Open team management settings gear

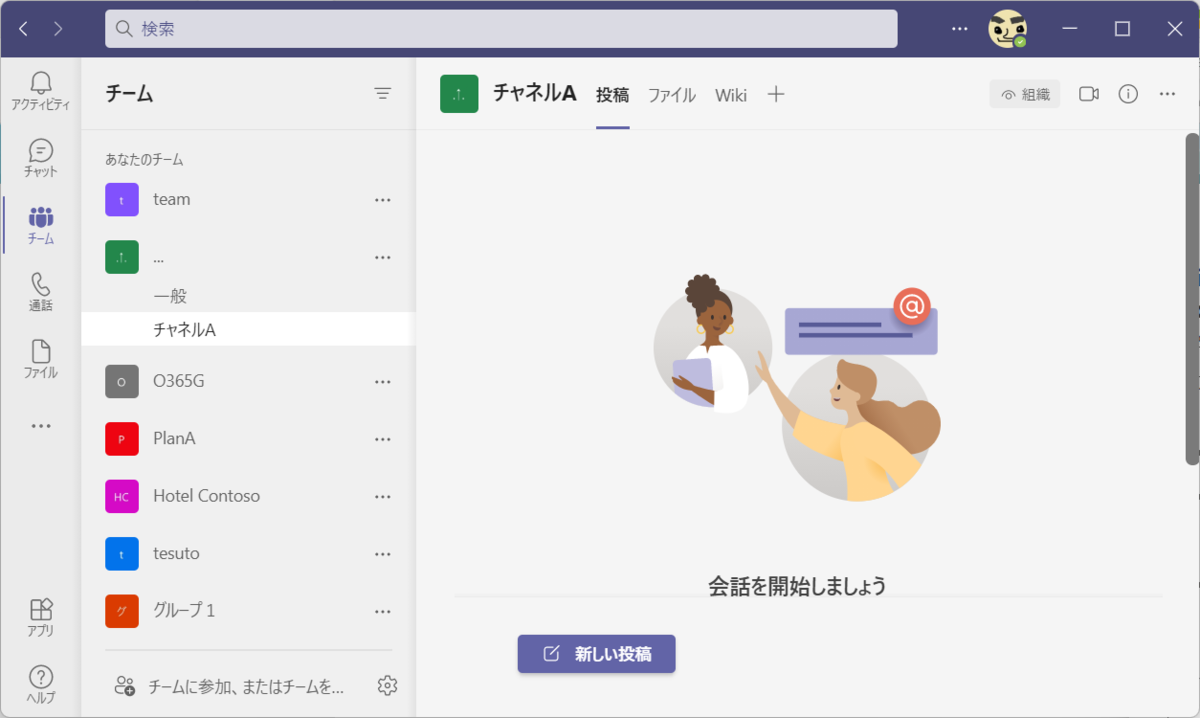coord(388,686)
